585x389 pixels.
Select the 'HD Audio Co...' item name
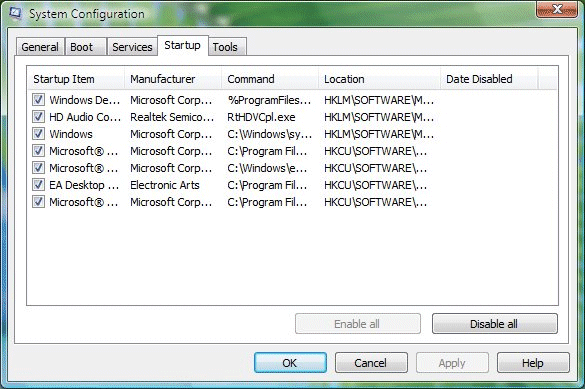click(x=85, y=117)
